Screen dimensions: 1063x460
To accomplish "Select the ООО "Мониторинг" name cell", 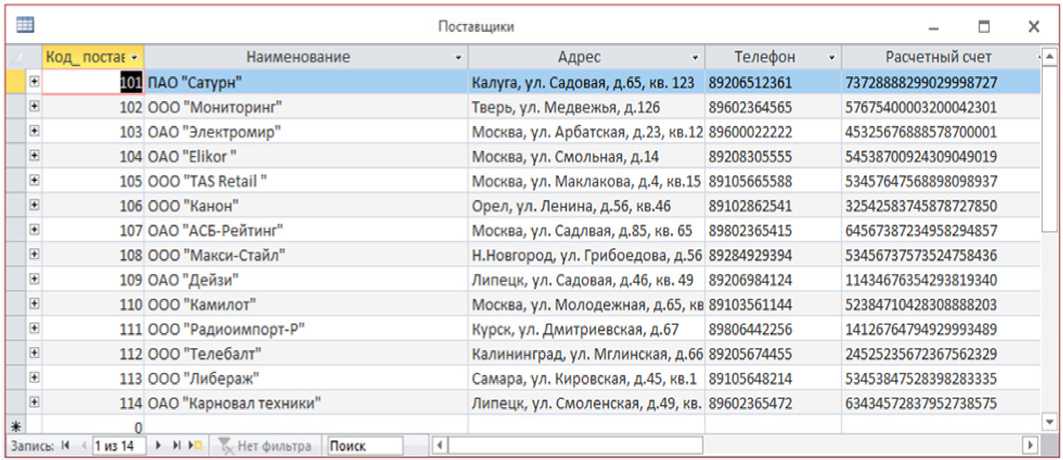I will pos(306,107).
